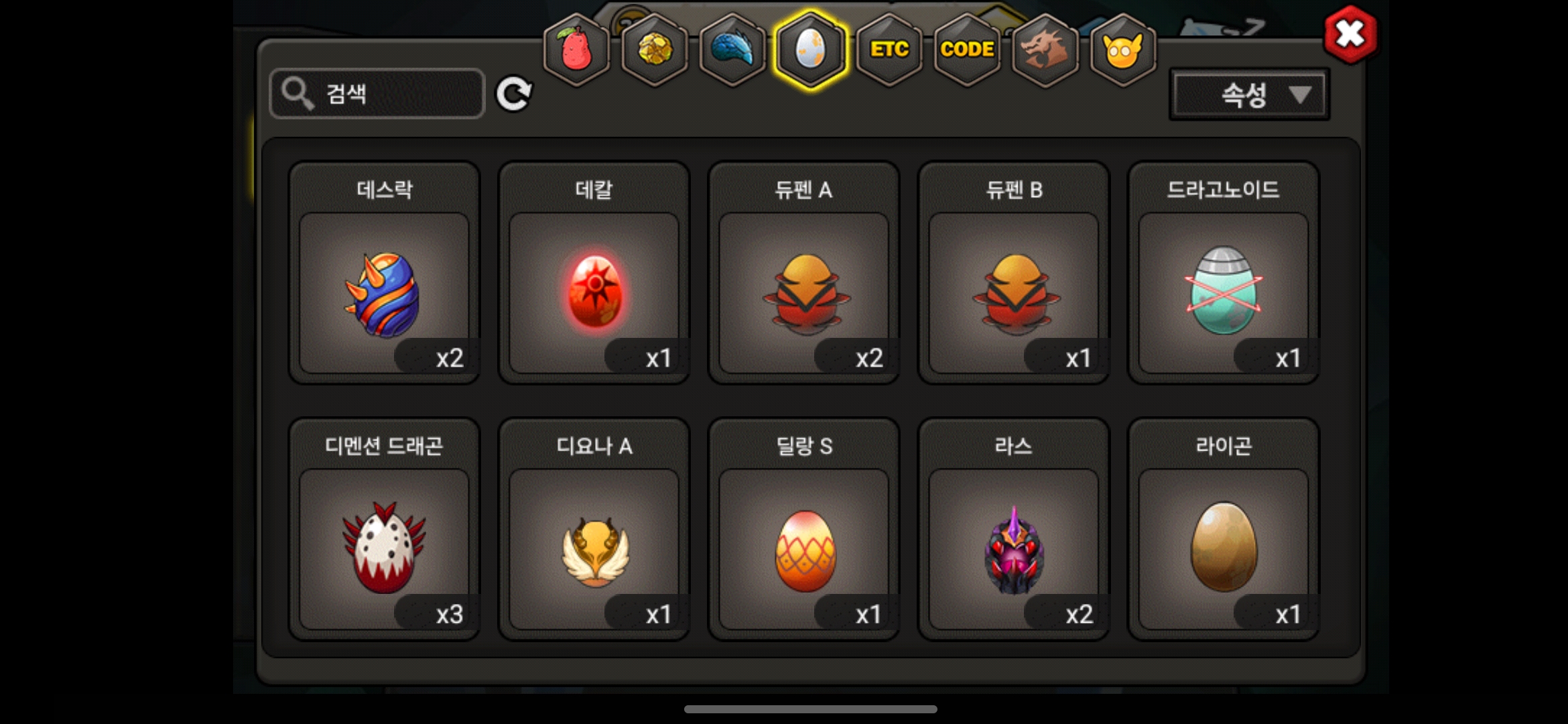Select the 라스 purple egg
This screenshot has width=1568, height=724.
tap(1014, 529)
